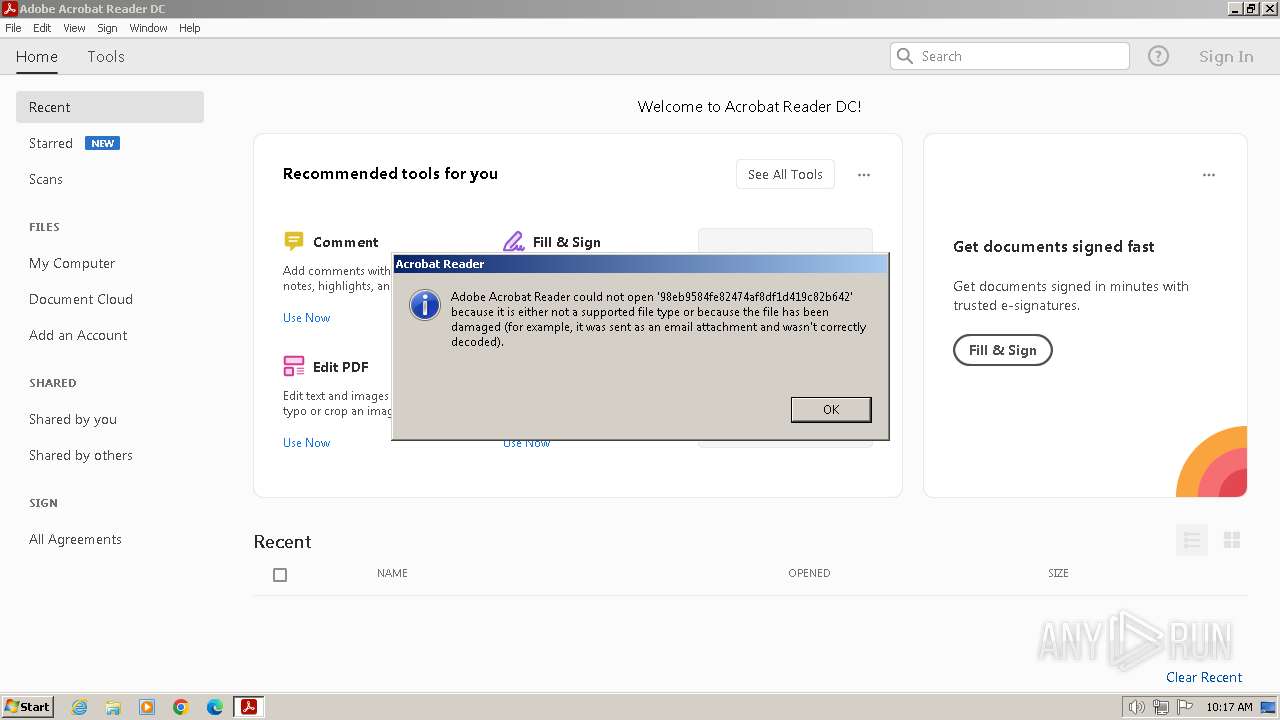The height and width of the screenshot is (720, 1280).
Task: Click Clear Recent link
Action: point(1204,677)
